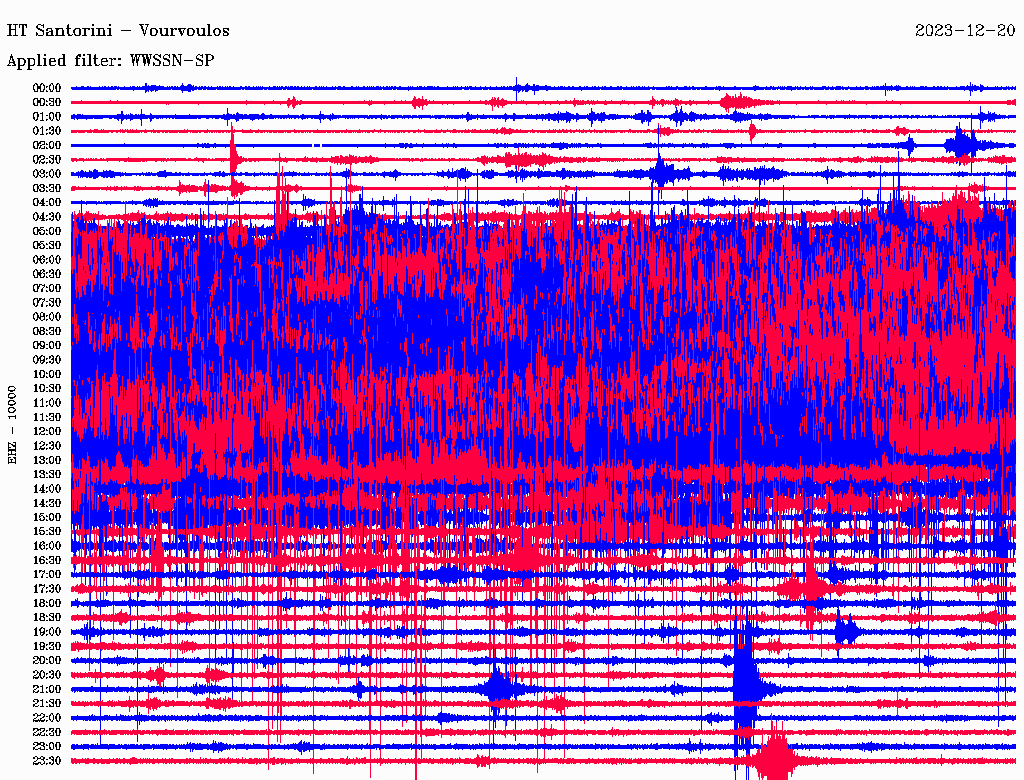Click the 01:00 time label
The image size is (1024, 780).
click(x=47, y=117)
